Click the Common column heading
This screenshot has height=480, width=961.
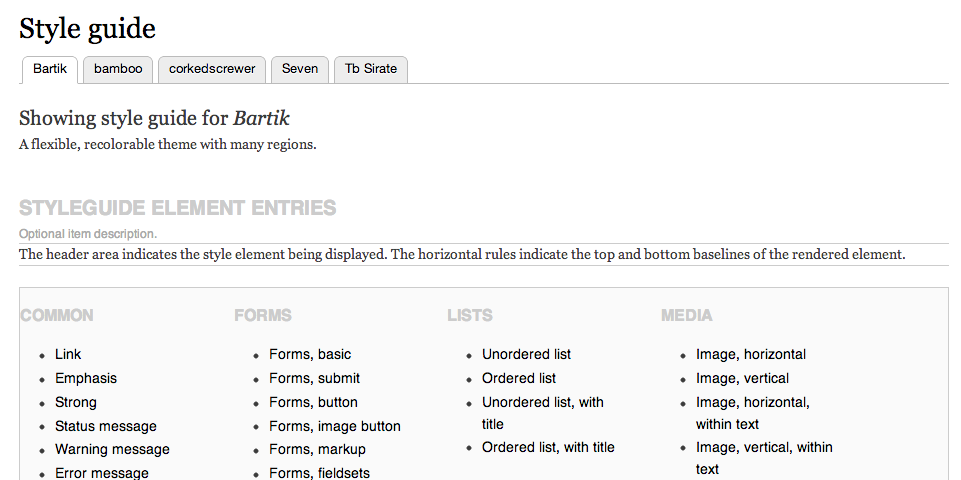pyautogui.click(x=57, y=316)
